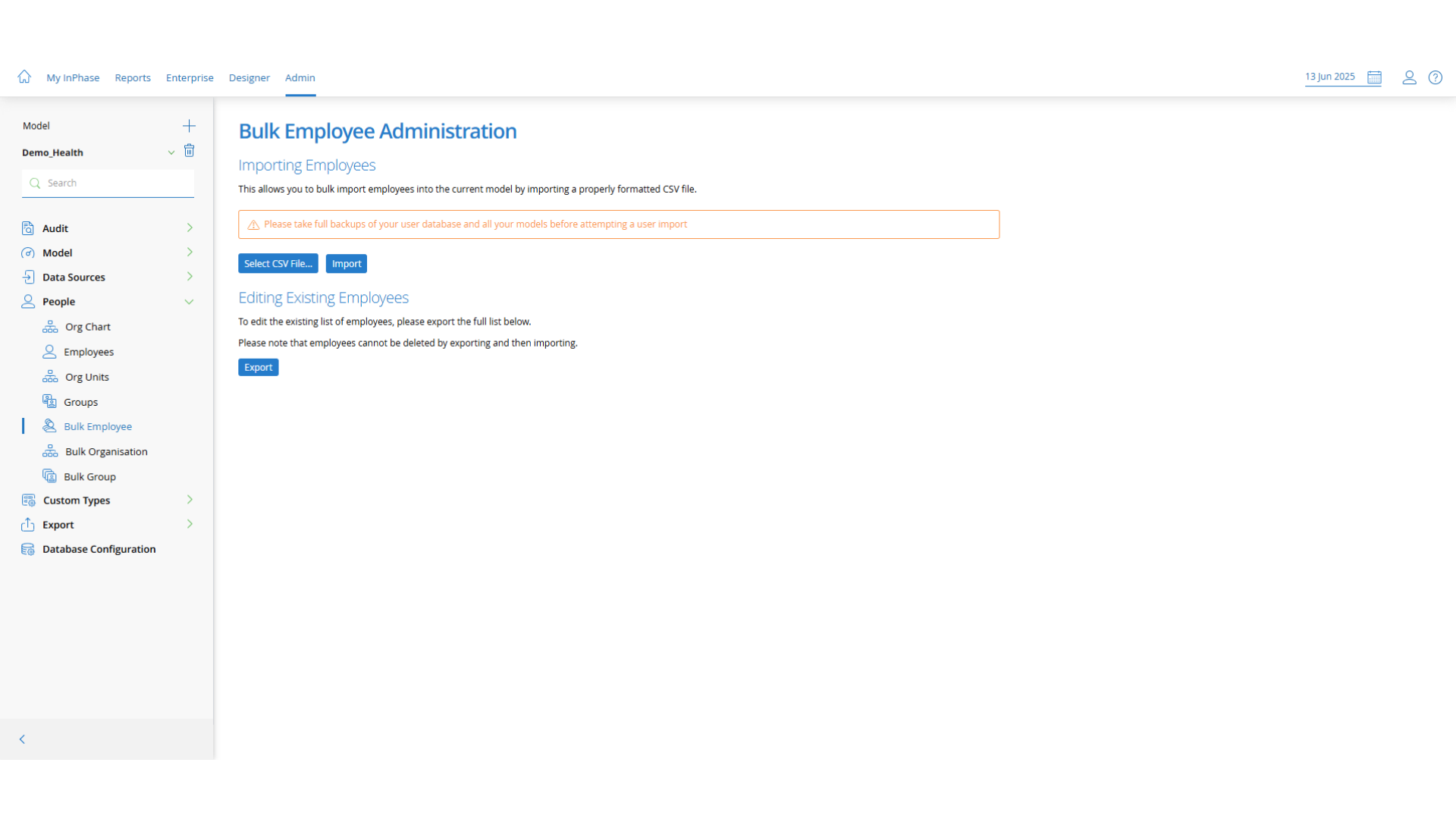Image resolution: width=1456 pixels, height=819 pixels.
Task: Expand the Custom Types chevron
Action: [190, 500]
